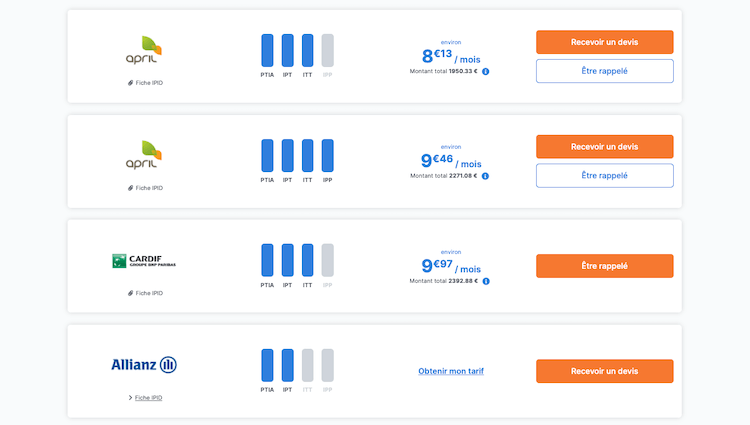Open paperclip Fiche IPID under Cardif
Screen dimensions: 750x425
(145, 293)
